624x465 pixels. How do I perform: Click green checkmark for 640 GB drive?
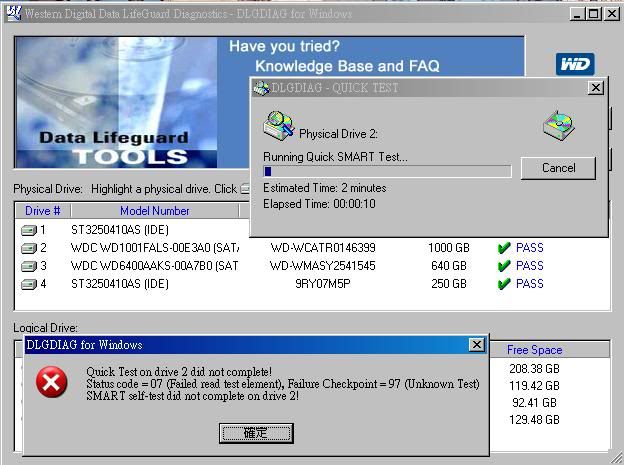click(x=504, y=266)
